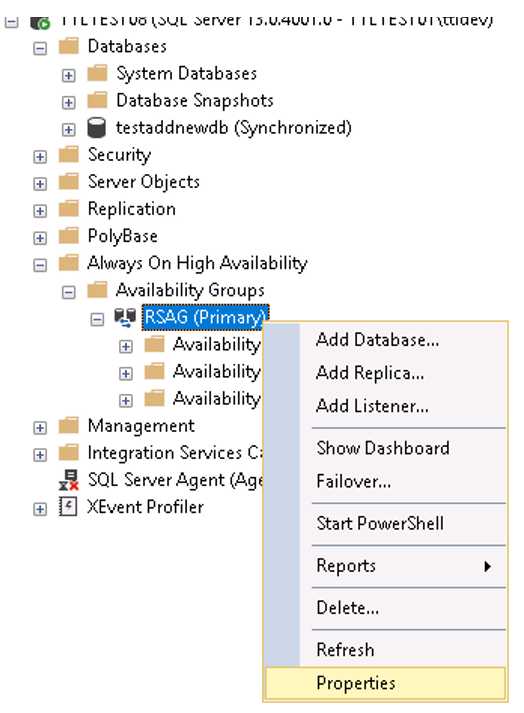Choose Add Database... from context menu
The height and width of the screenshot is (713, 524).
point(385,340)
